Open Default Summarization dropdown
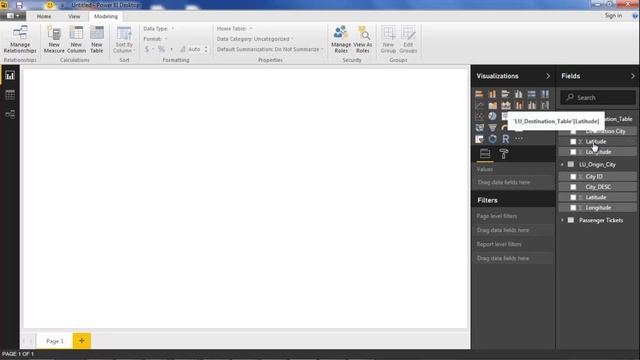 point(270,49)
